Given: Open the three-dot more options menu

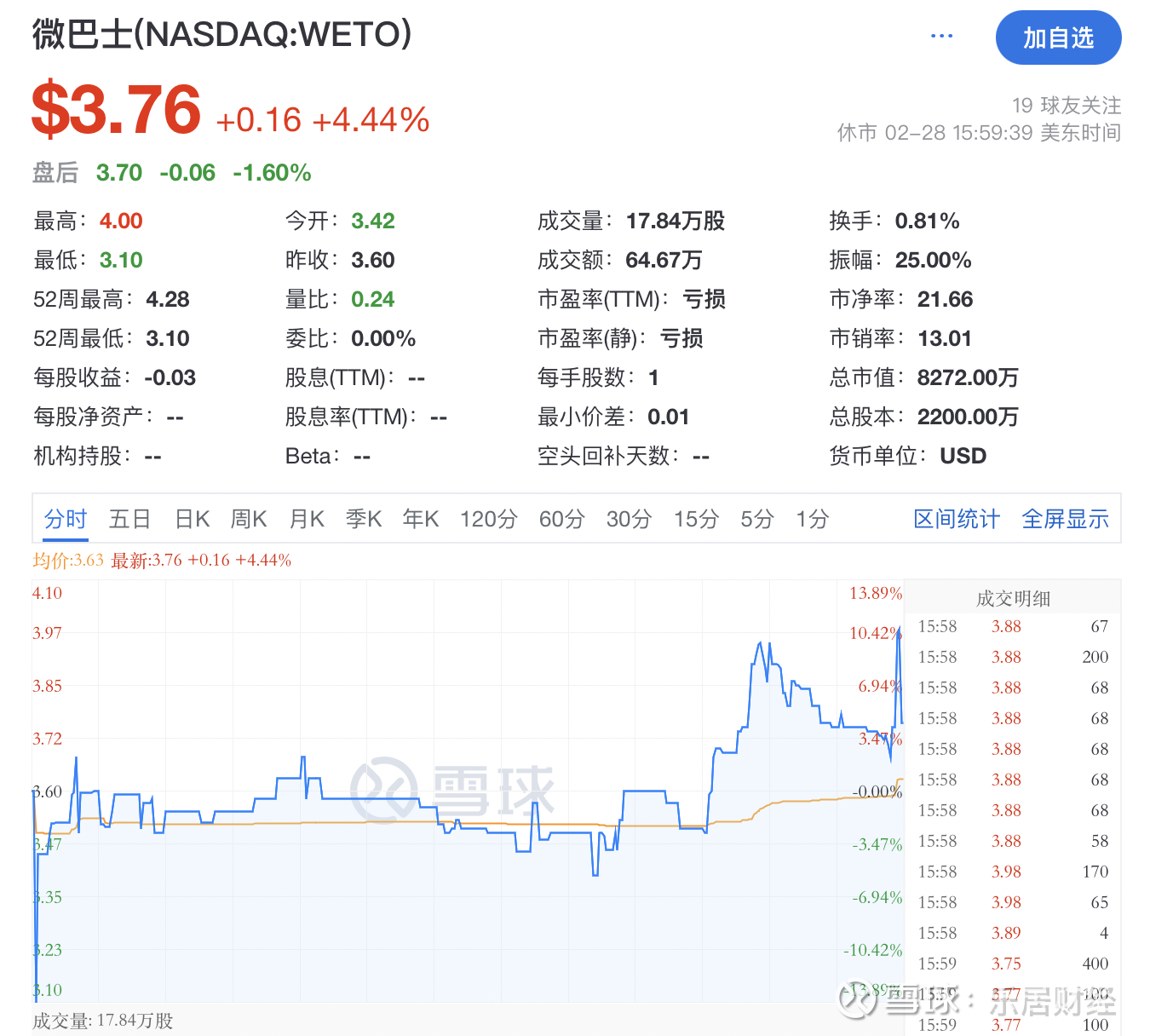Looking at the screenshot, I should pos(941,37).
